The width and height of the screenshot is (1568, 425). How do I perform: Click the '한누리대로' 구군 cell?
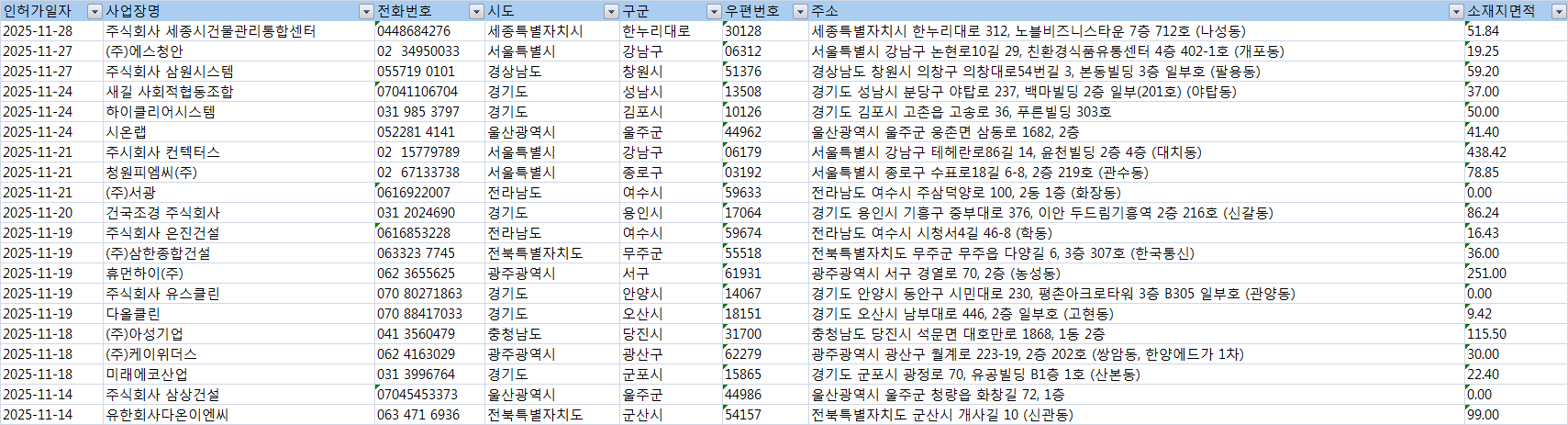coord(672,31)
